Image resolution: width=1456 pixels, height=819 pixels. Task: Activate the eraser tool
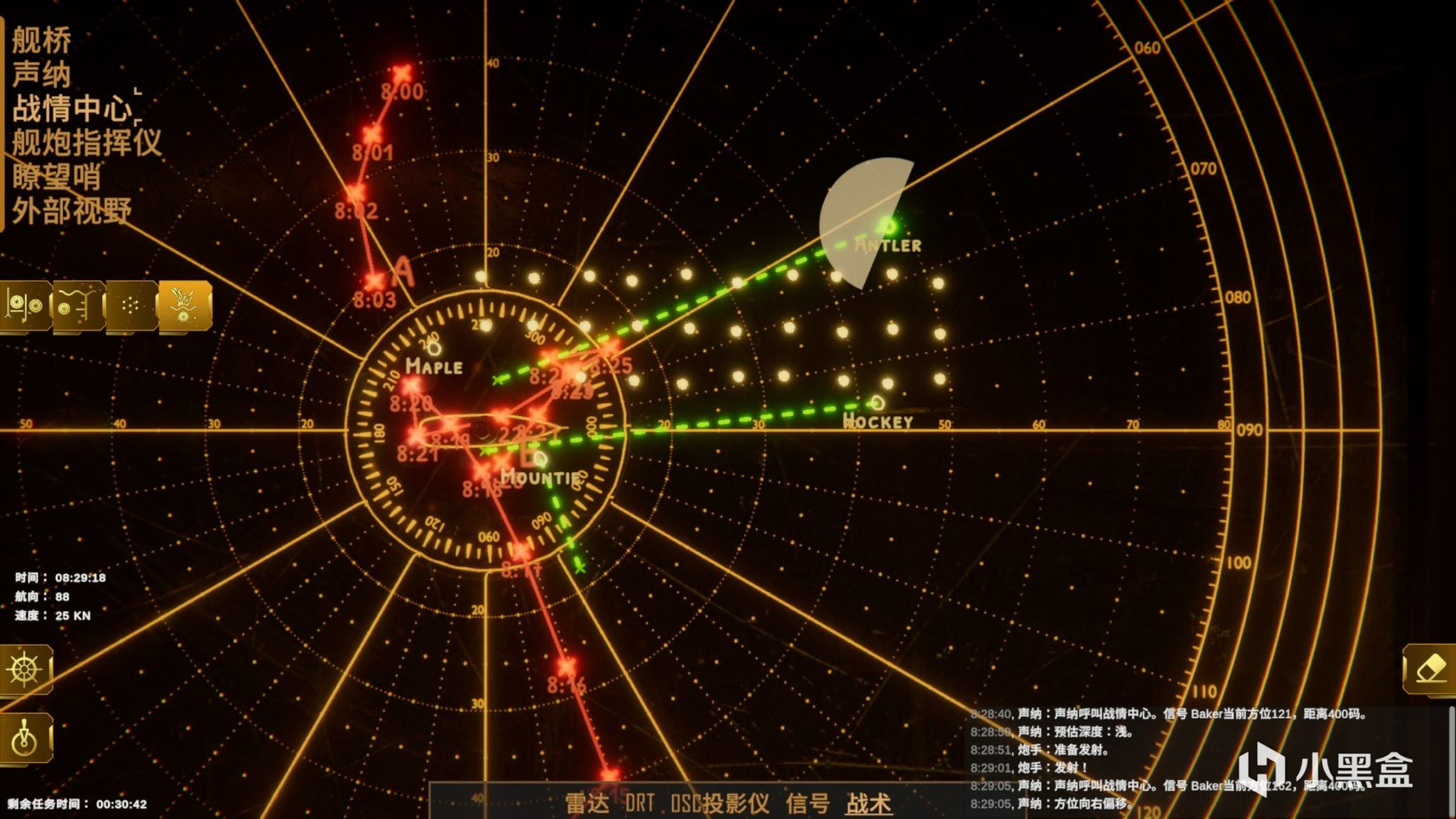pyautogui.click(x=1430, y=668)
